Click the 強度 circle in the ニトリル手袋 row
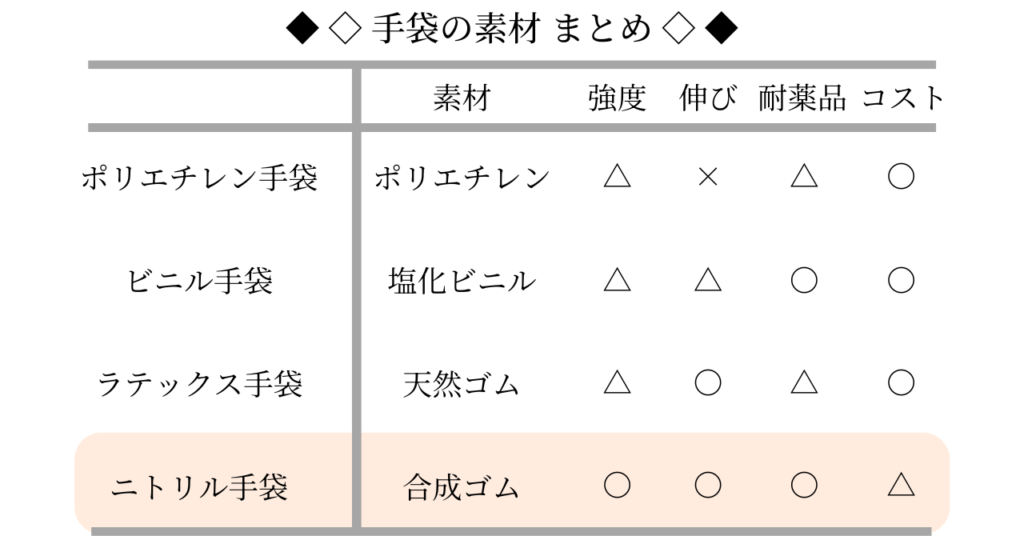The height and width of the screenshot is (536, 1024). point(617,486)
